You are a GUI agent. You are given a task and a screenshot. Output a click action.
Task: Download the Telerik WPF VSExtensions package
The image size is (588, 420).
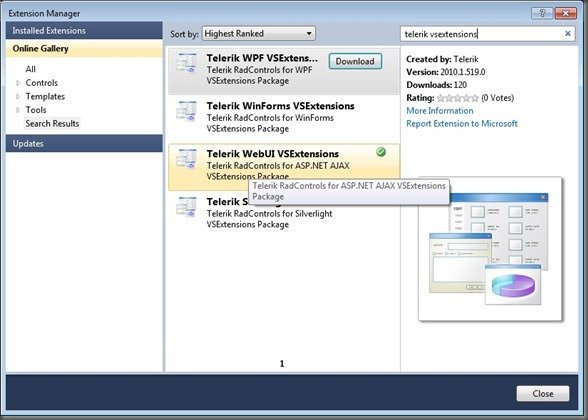355,62
